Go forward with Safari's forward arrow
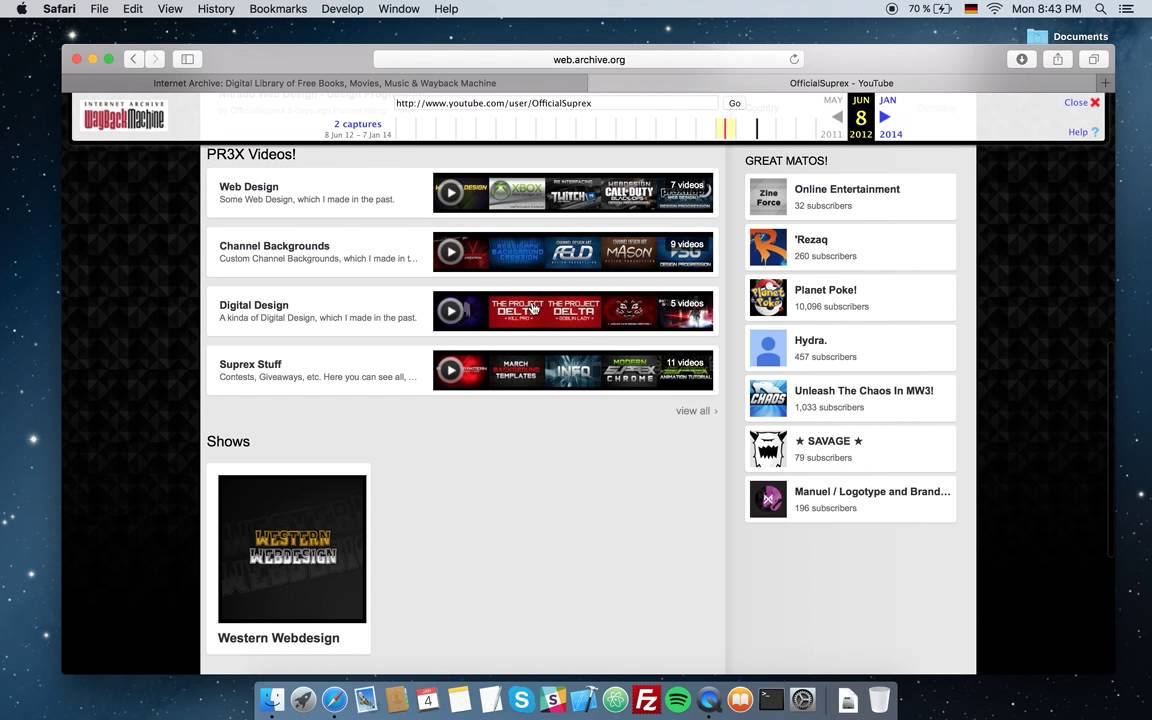This screenshot has width=1152, height=720. click(x=155, y=59)
